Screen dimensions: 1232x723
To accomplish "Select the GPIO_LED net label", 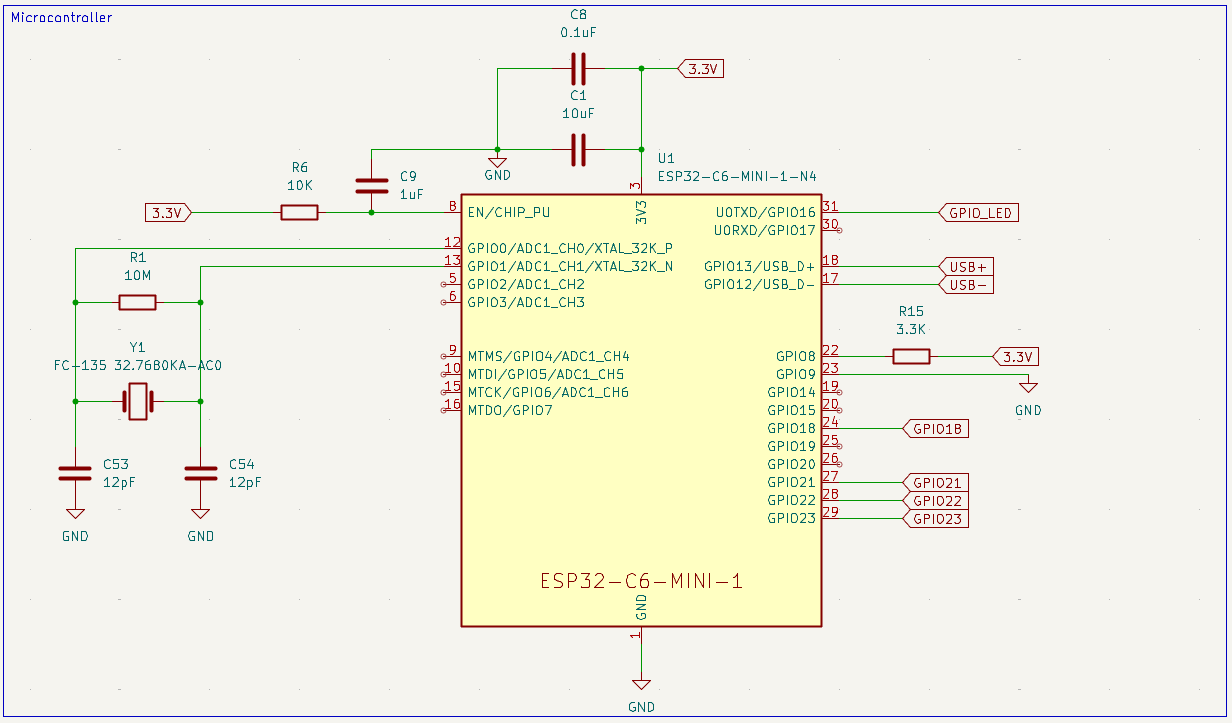I will (x=978, y=212).
